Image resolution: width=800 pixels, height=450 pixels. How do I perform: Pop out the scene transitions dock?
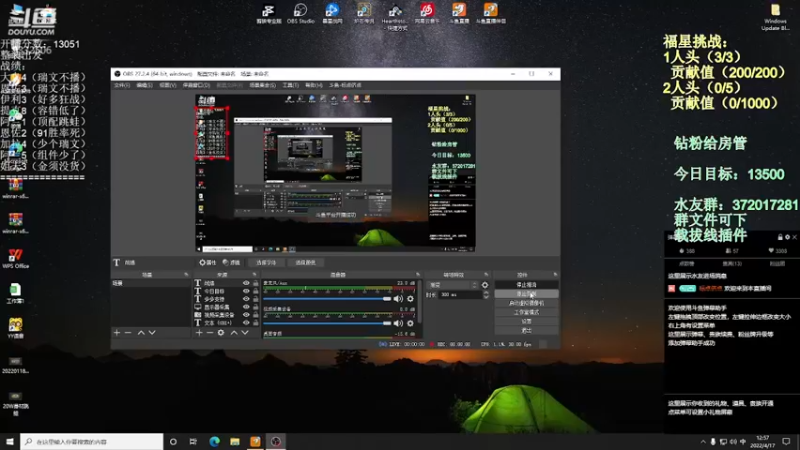(486, 274)
